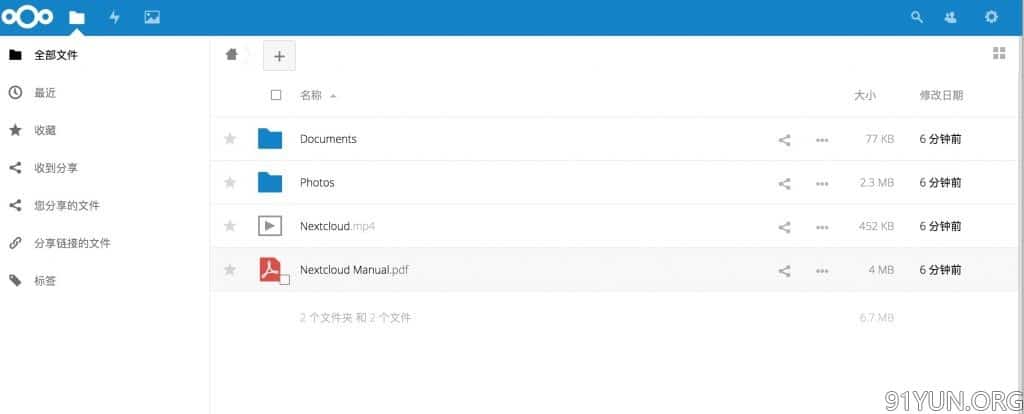The width and height of the screenshot is (1024, 414).
Task: Open more actions for Nextcloud.mp4
Action: pyautogui.click(x=822, y=227)
